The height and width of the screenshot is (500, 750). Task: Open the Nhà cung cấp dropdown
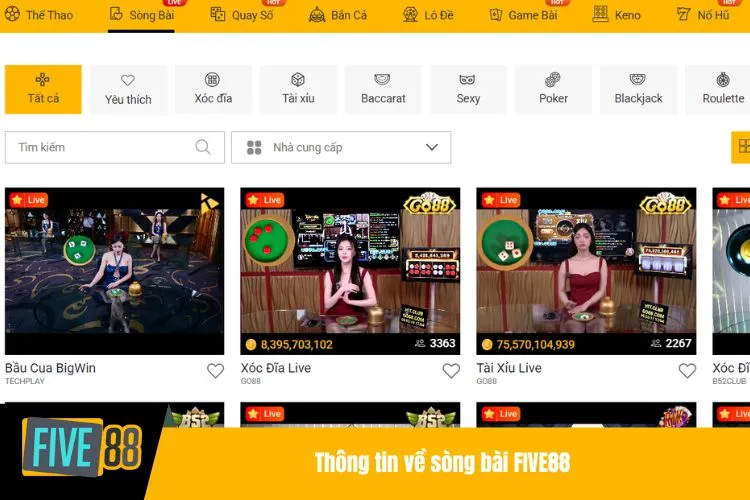click(341, 147)
